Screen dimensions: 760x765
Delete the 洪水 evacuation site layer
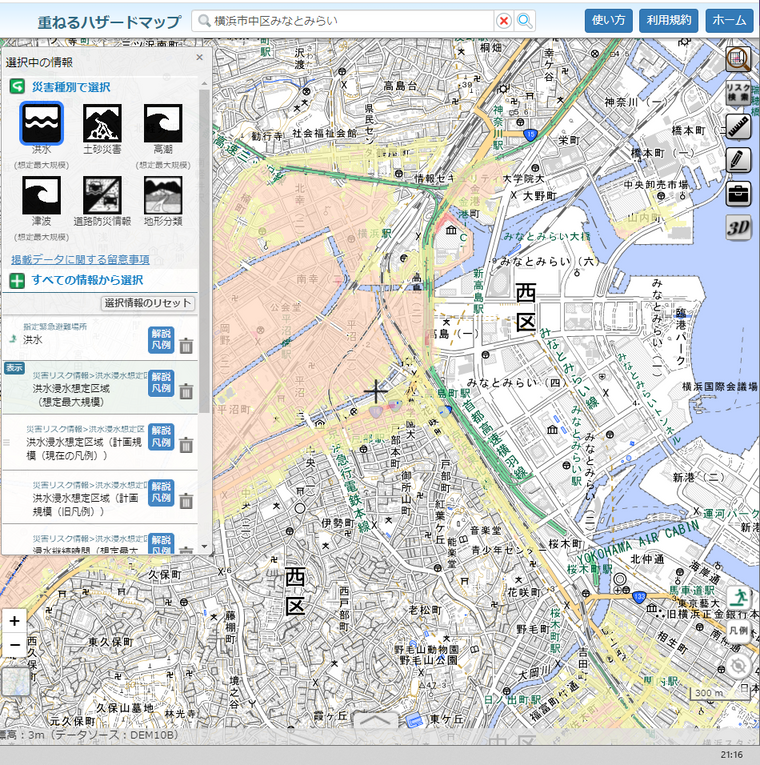186,346
